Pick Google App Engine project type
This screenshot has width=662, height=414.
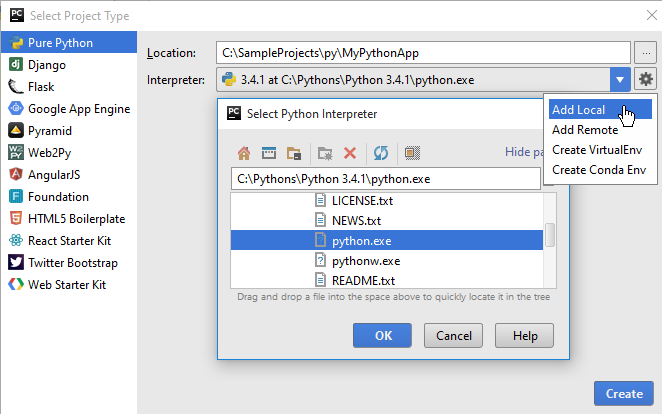click(x=69, y=108)
